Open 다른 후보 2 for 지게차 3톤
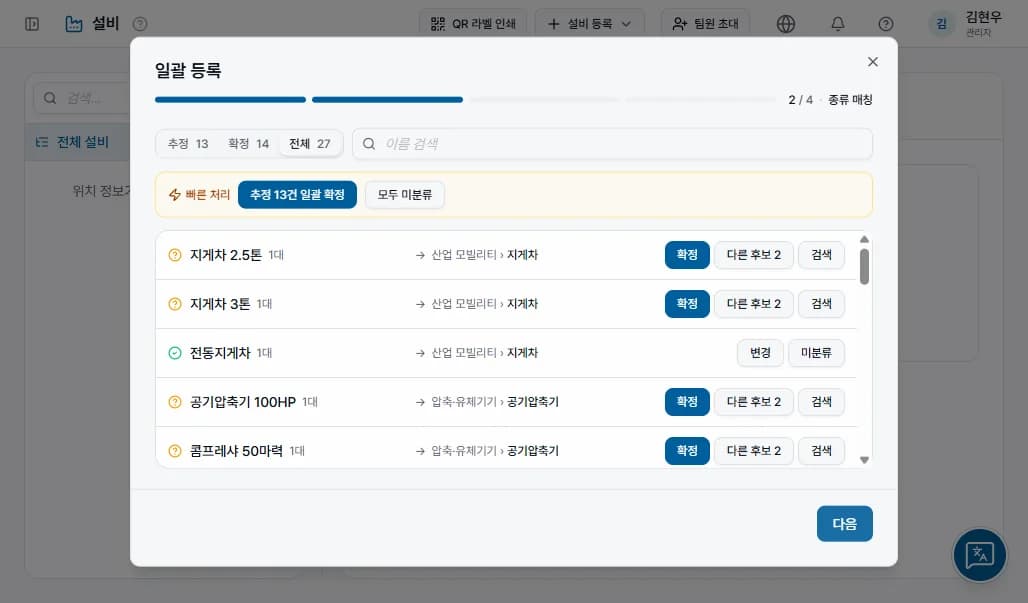Viewport: 1028px width, 603px height. [x=753, y=304]
